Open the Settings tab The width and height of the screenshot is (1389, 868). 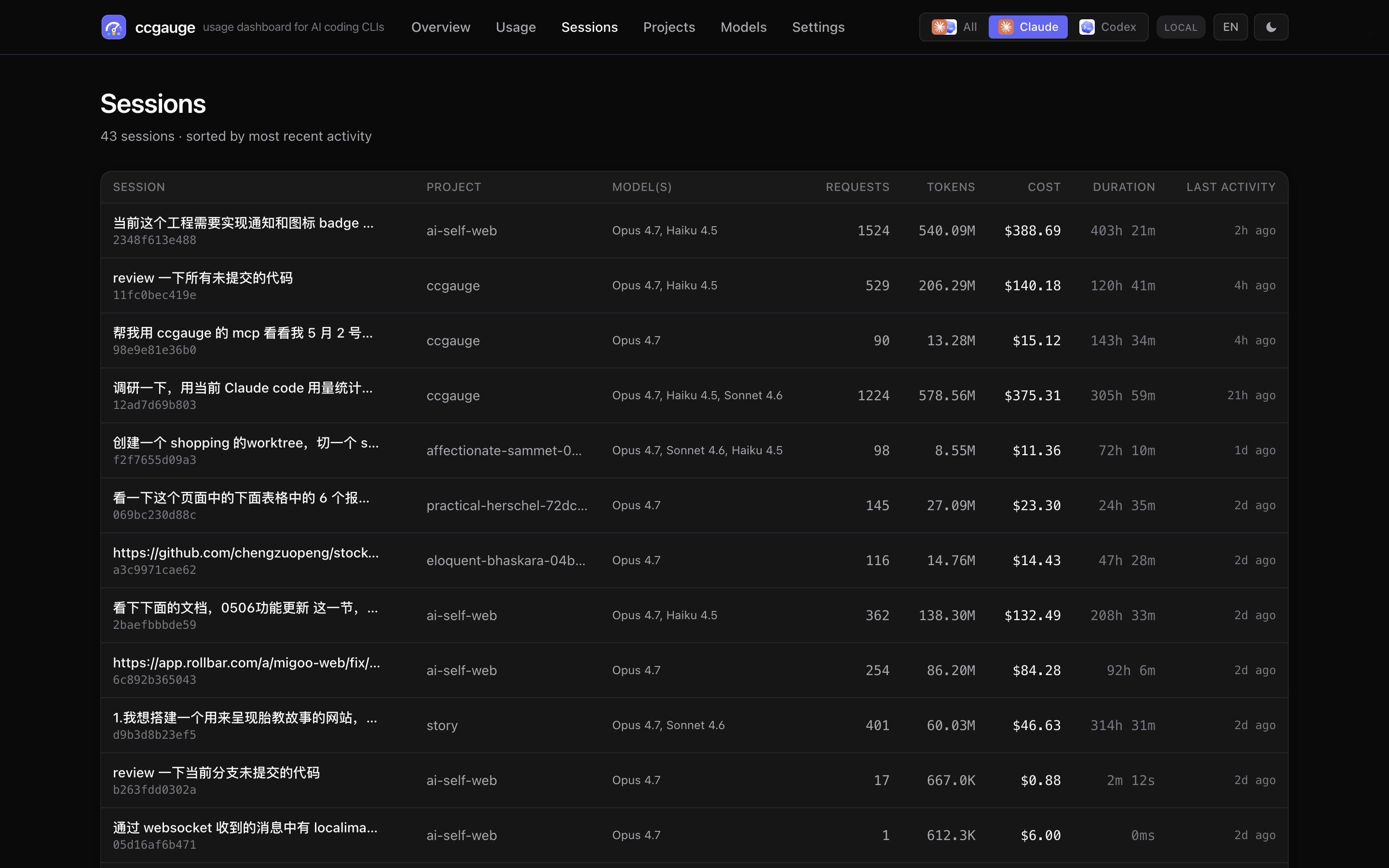click(x=818, y=27)
